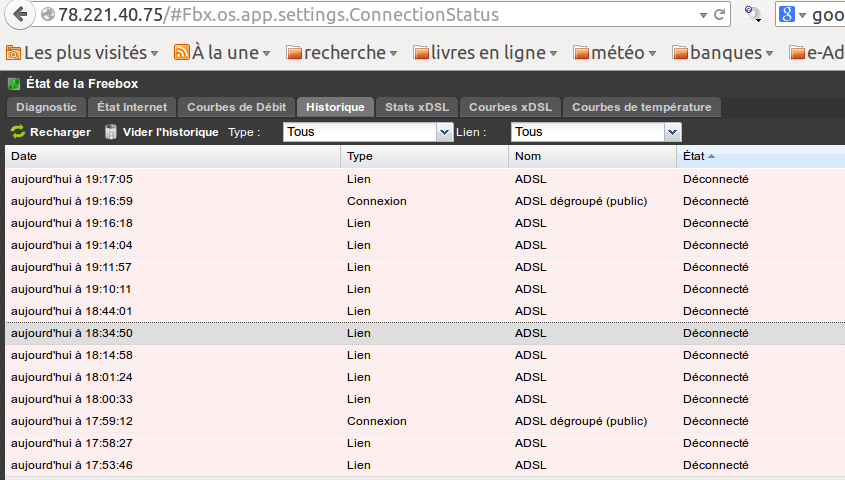Click ADSL dégroupé (public) at 17:59:12
Image resolution: width=845 pixels, height=480 pixels.
click(x=581, y=421)
